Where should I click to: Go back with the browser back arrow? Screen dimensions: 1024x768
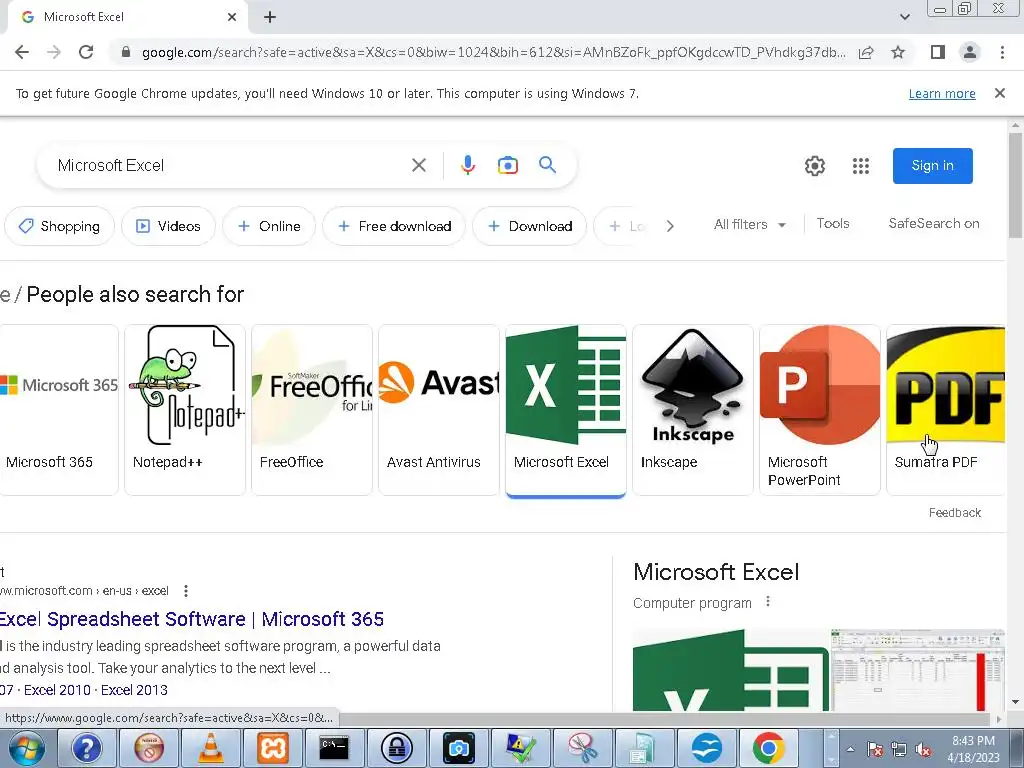click(x=22, y=52)
